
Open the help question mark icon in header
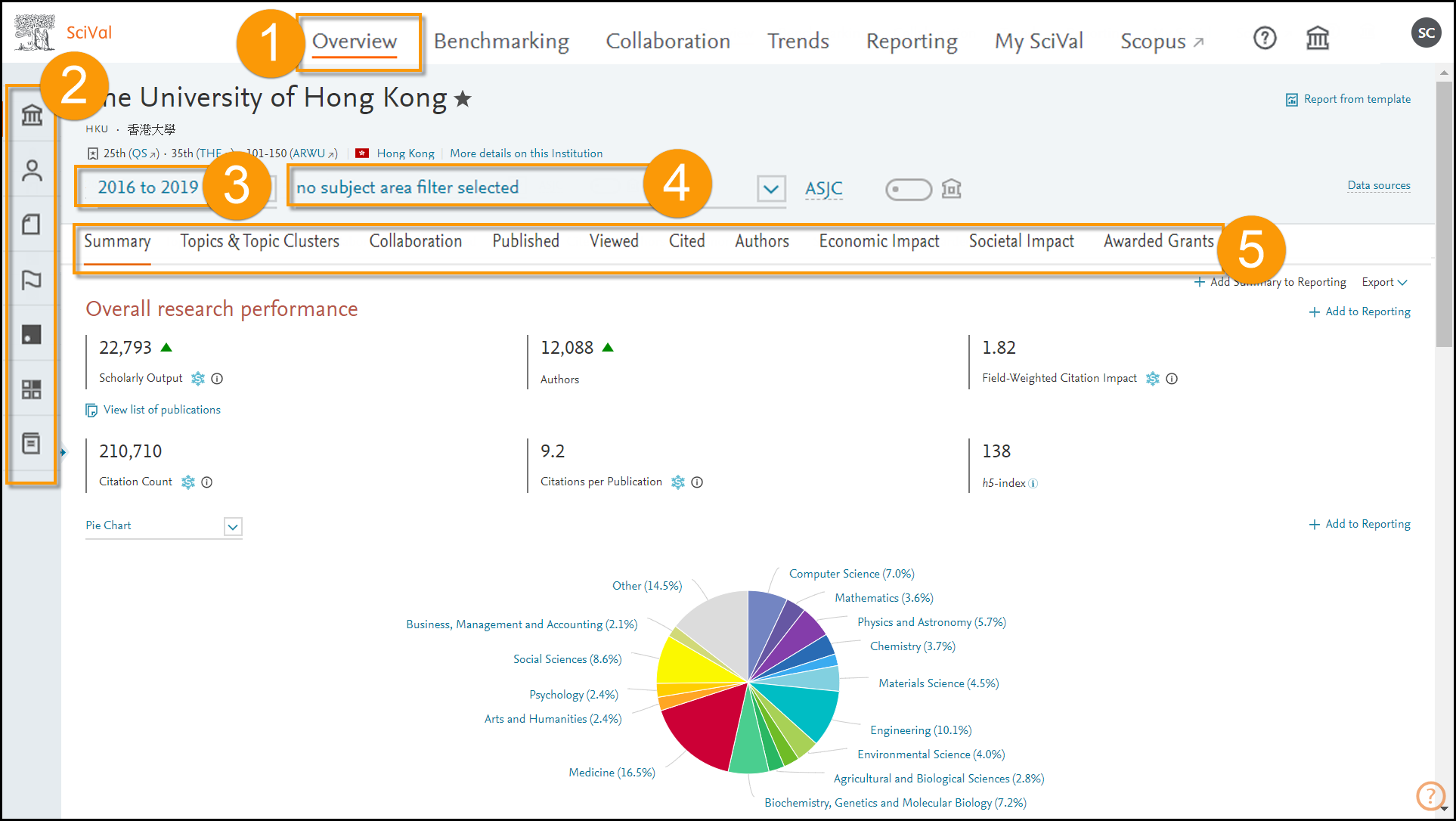pyautogui.click(x=1265, y=38)
